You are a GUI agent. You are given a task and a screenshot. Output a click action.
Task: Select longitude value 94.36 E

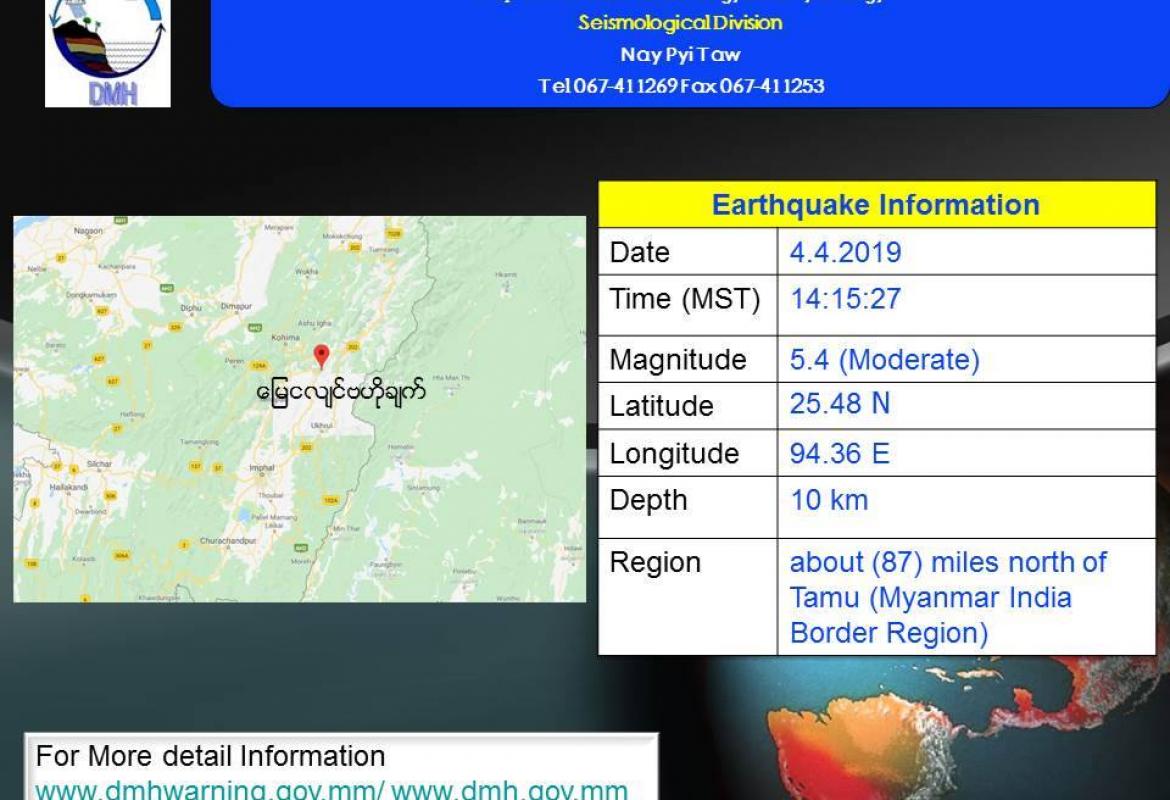click(x=839, y=453)
